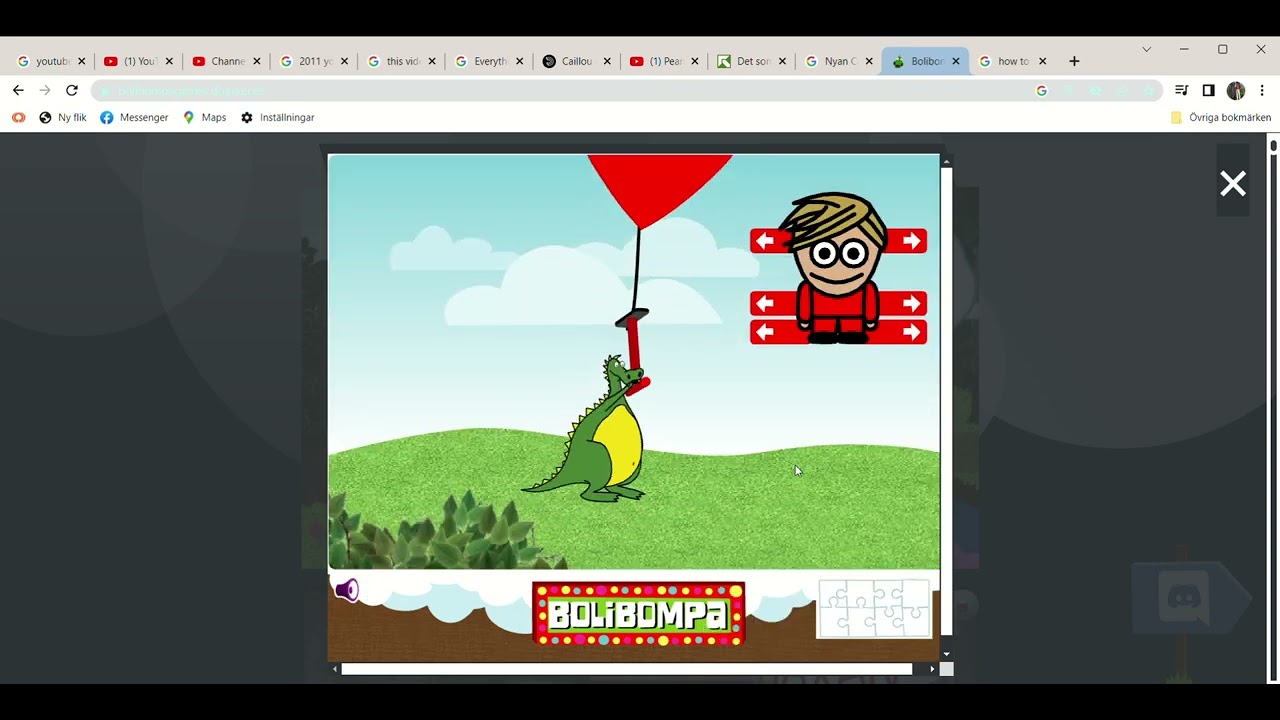Image resolution: width=1280 pixels, height=720 pixels.
Task: Click the game frame scroll up arrow
Action: point(947,161)
